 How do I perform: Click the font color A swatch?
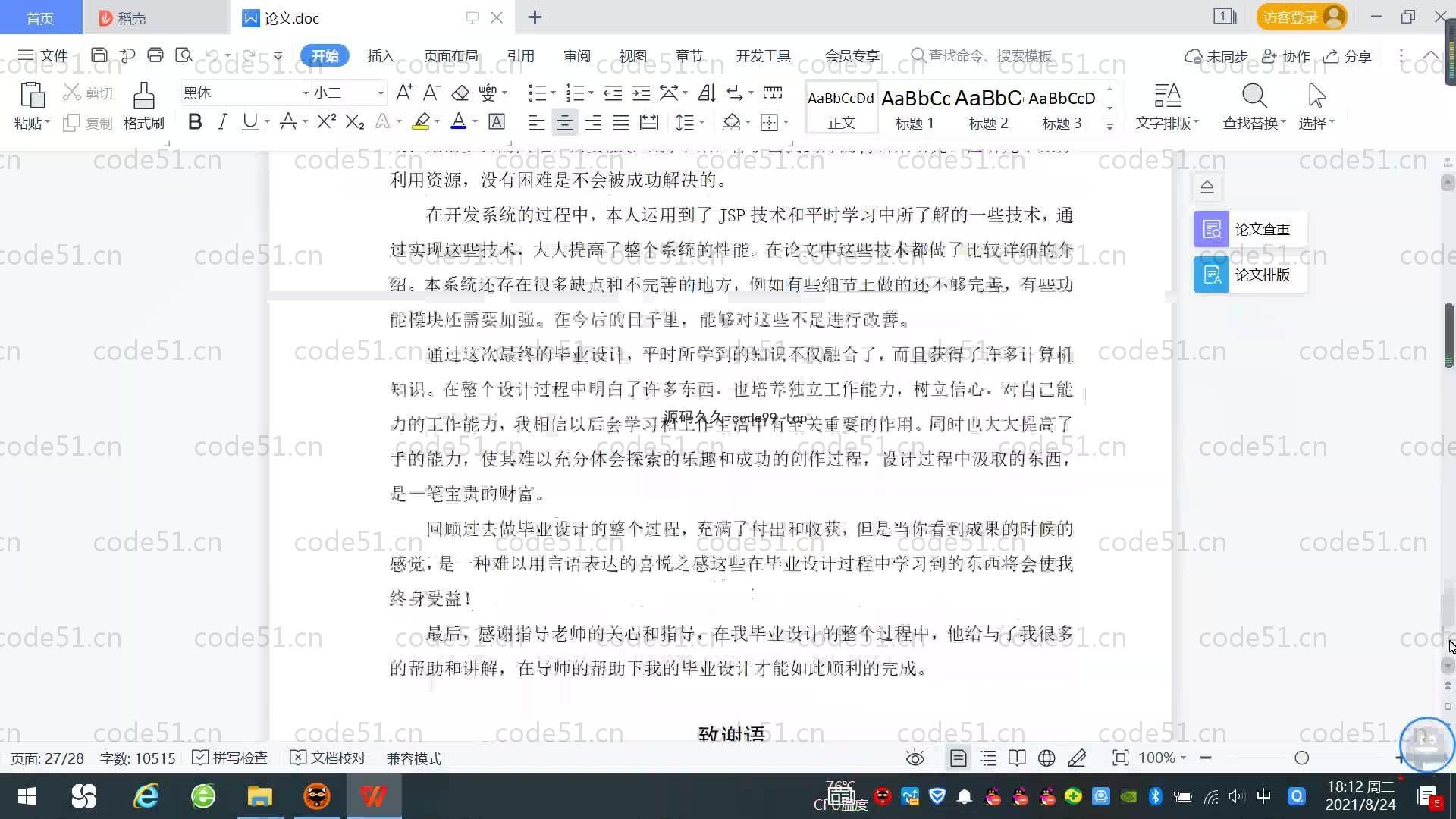(458, 121)
